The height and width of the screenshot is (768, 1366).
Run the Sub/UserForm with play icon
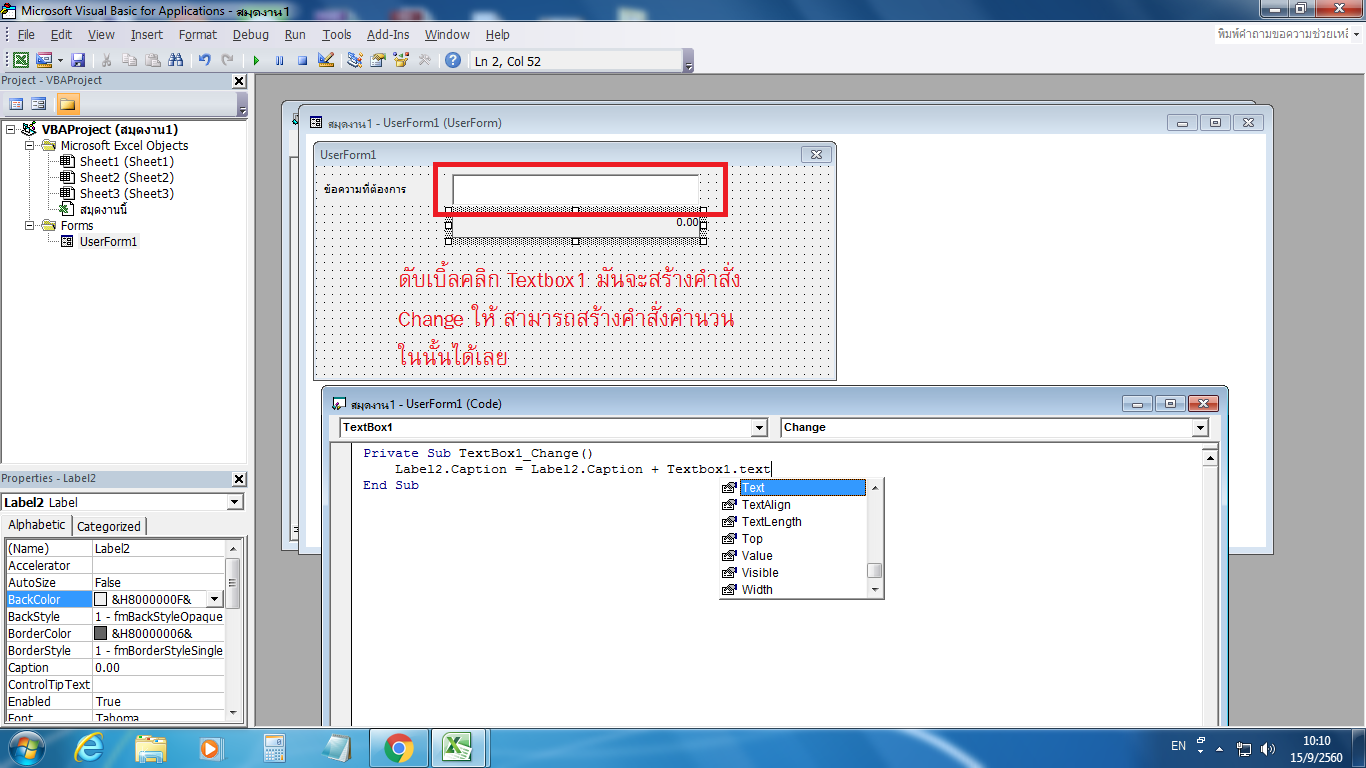pos(256,61)
